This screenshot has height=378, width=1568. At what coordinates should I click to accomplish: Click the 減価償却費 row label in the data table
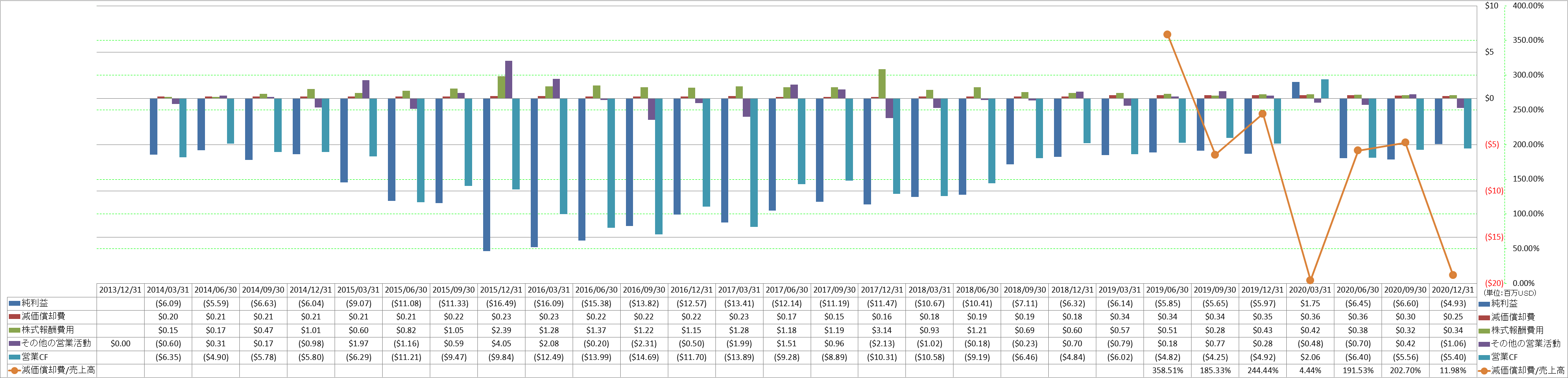click(43, 316)
